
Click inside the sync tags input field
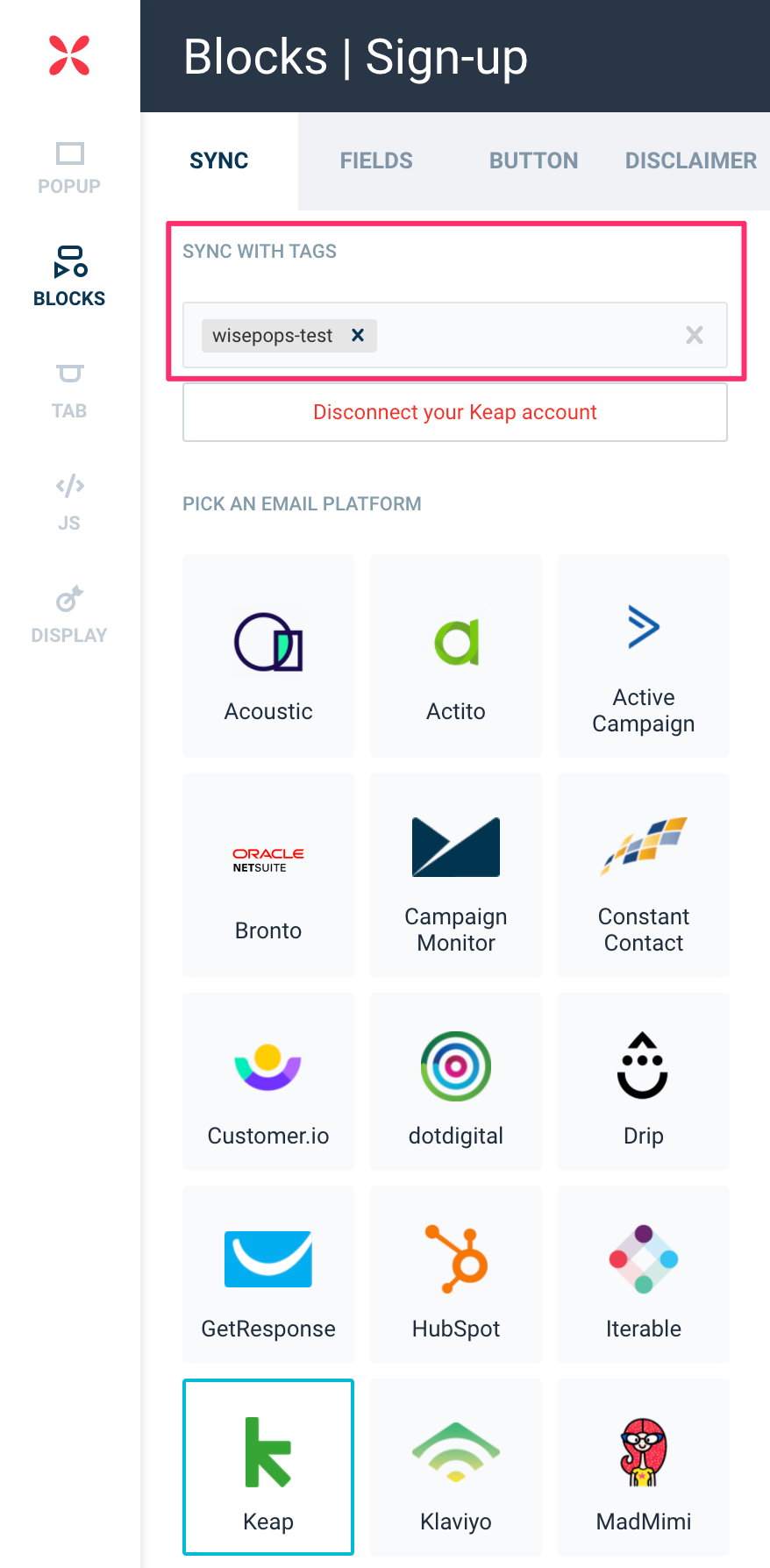click(526, 335)
